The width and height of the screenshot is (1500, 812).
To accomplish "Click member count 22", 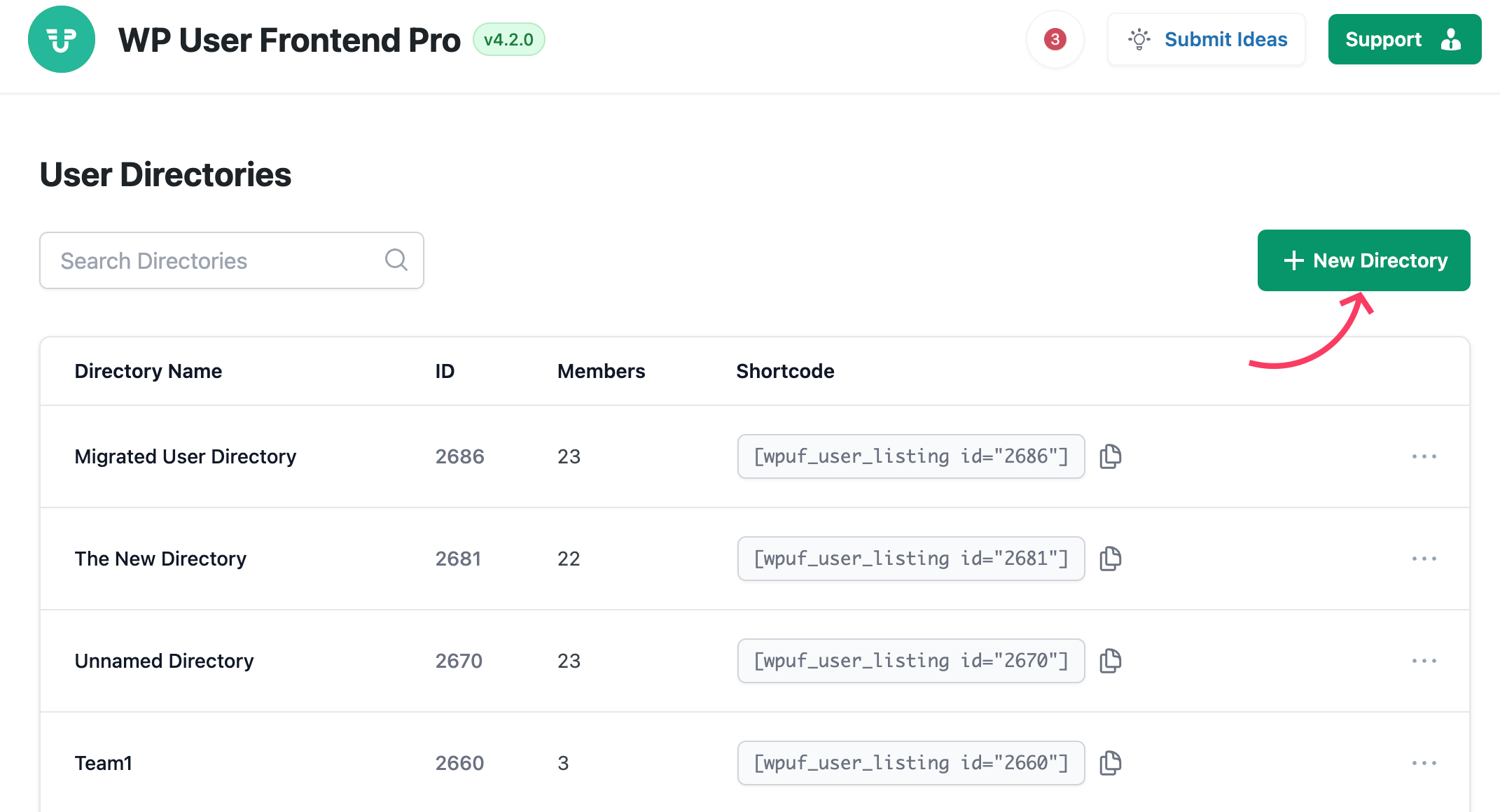I will (569, 559).
